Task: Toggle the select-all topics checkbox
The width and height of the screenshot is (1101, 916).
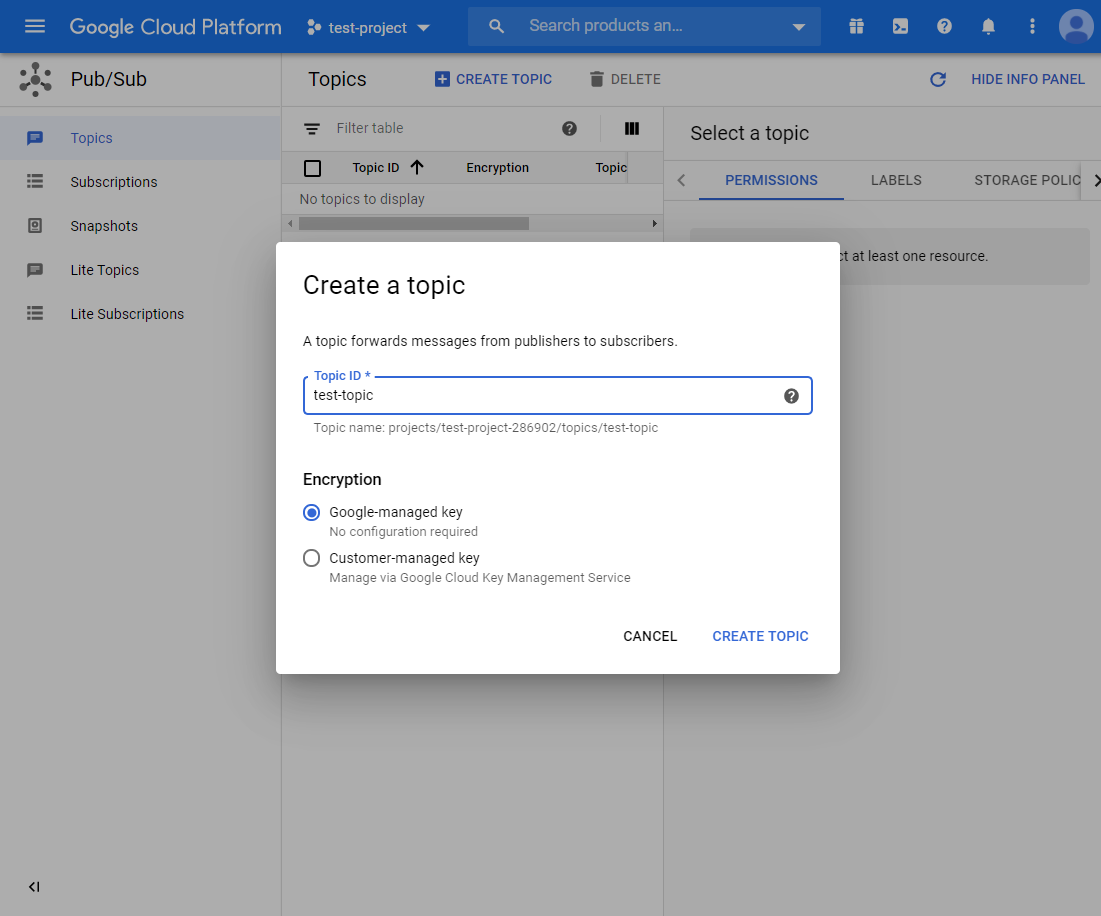Action: [312, 168]
